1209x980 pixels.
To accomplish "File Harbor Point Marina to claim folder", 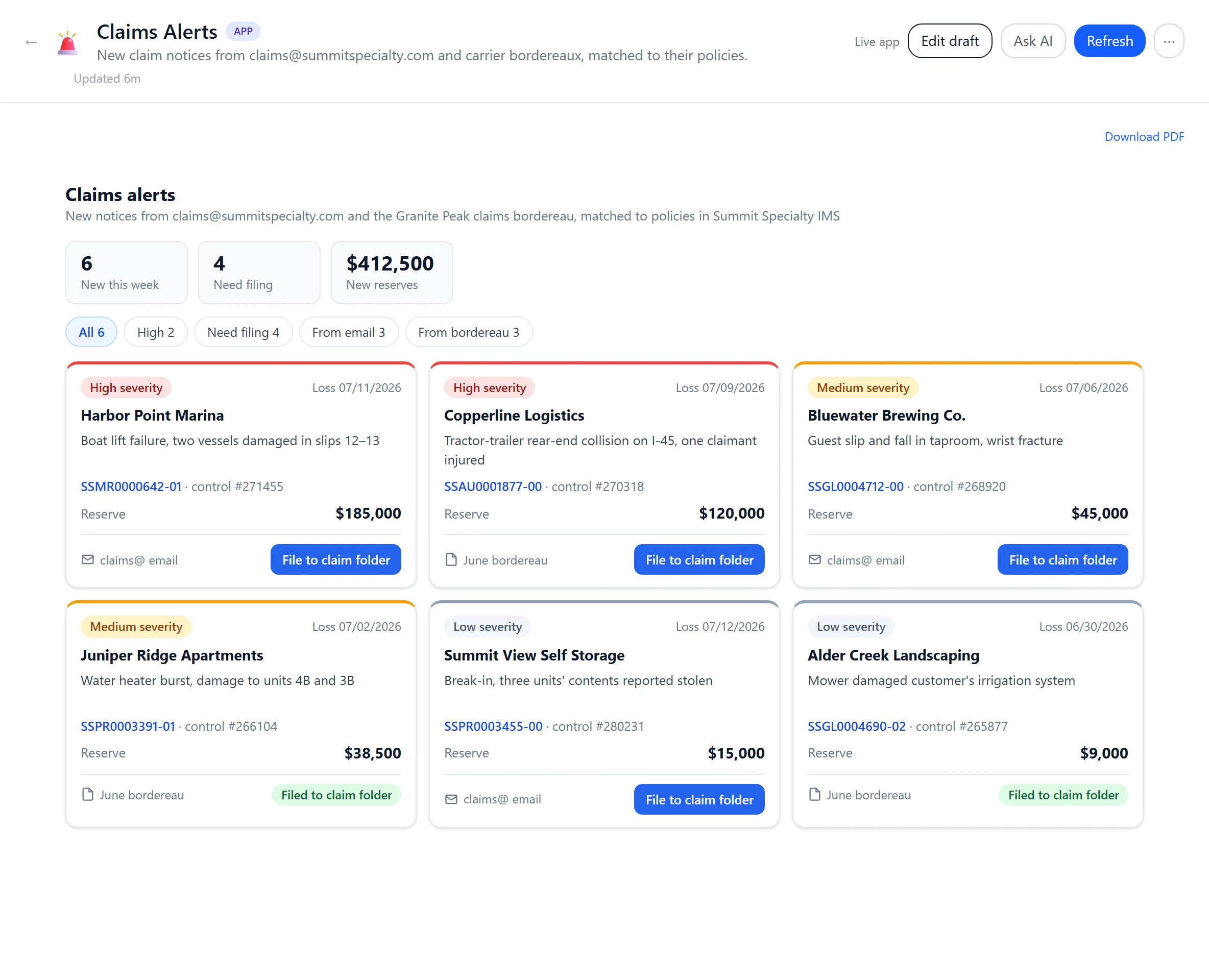I will (335, 559).
